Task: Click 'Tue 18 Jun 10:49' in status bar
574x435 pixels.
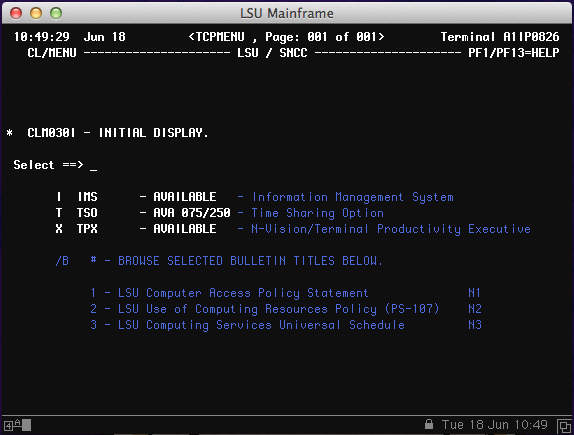Action: (x=495, y=425)
